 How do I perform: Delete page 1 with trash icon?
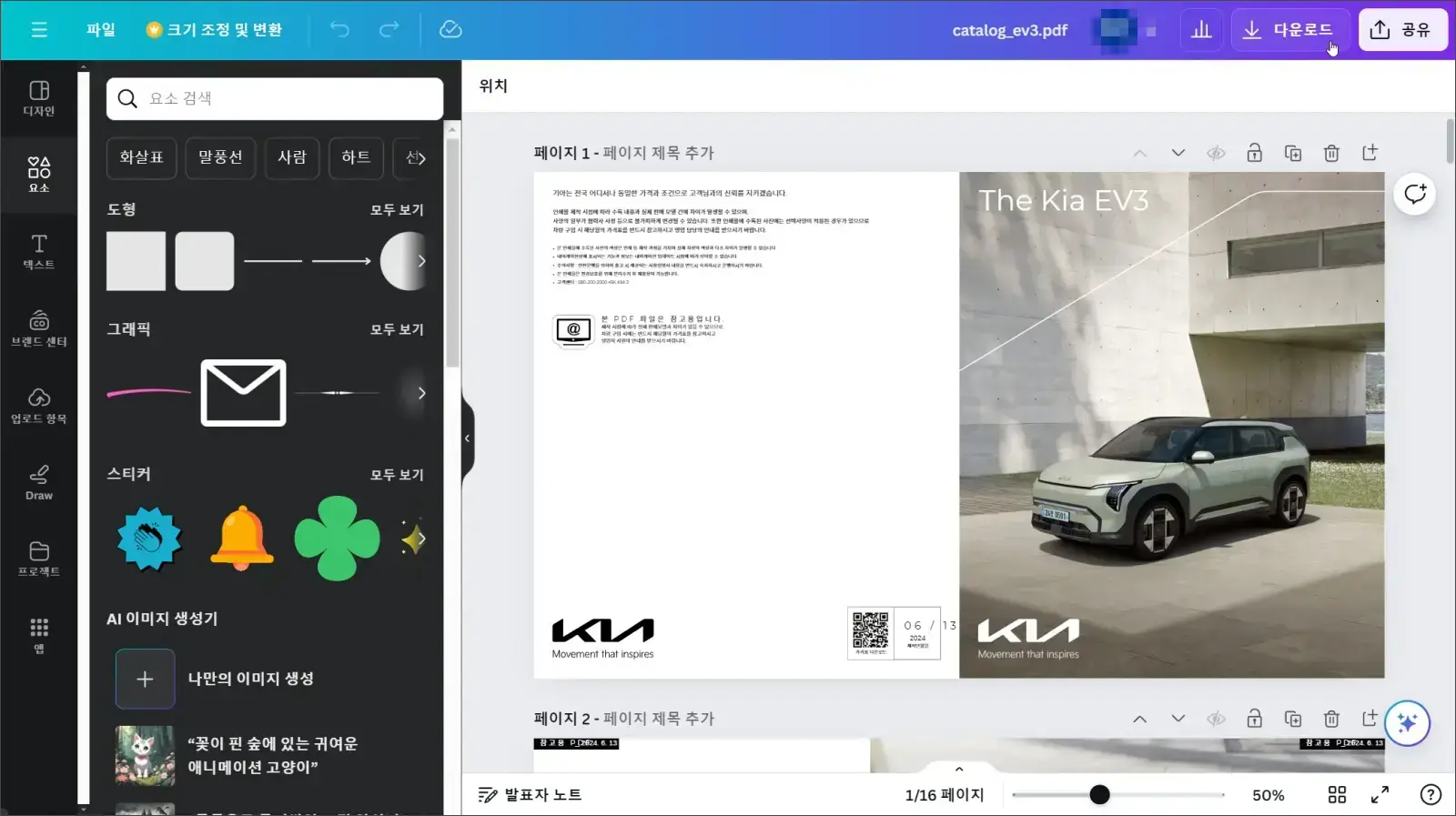(1331, 153)
